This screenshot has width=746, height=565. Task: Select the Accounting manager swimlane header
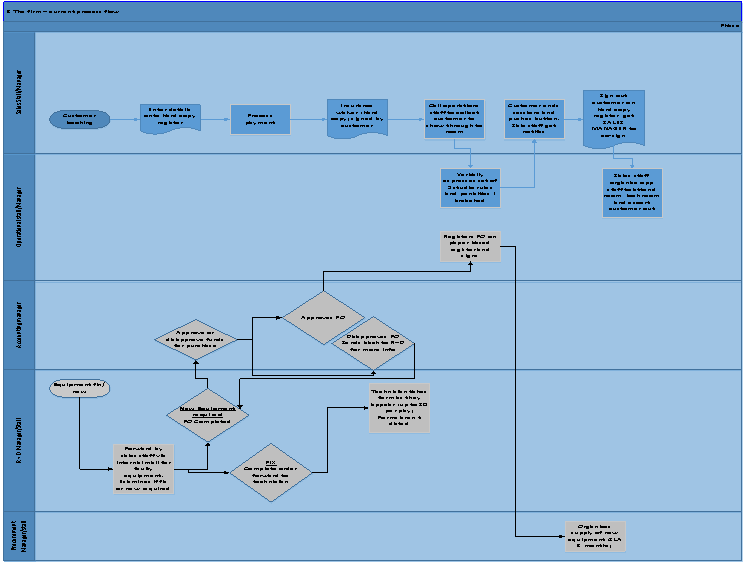[19, 325]
